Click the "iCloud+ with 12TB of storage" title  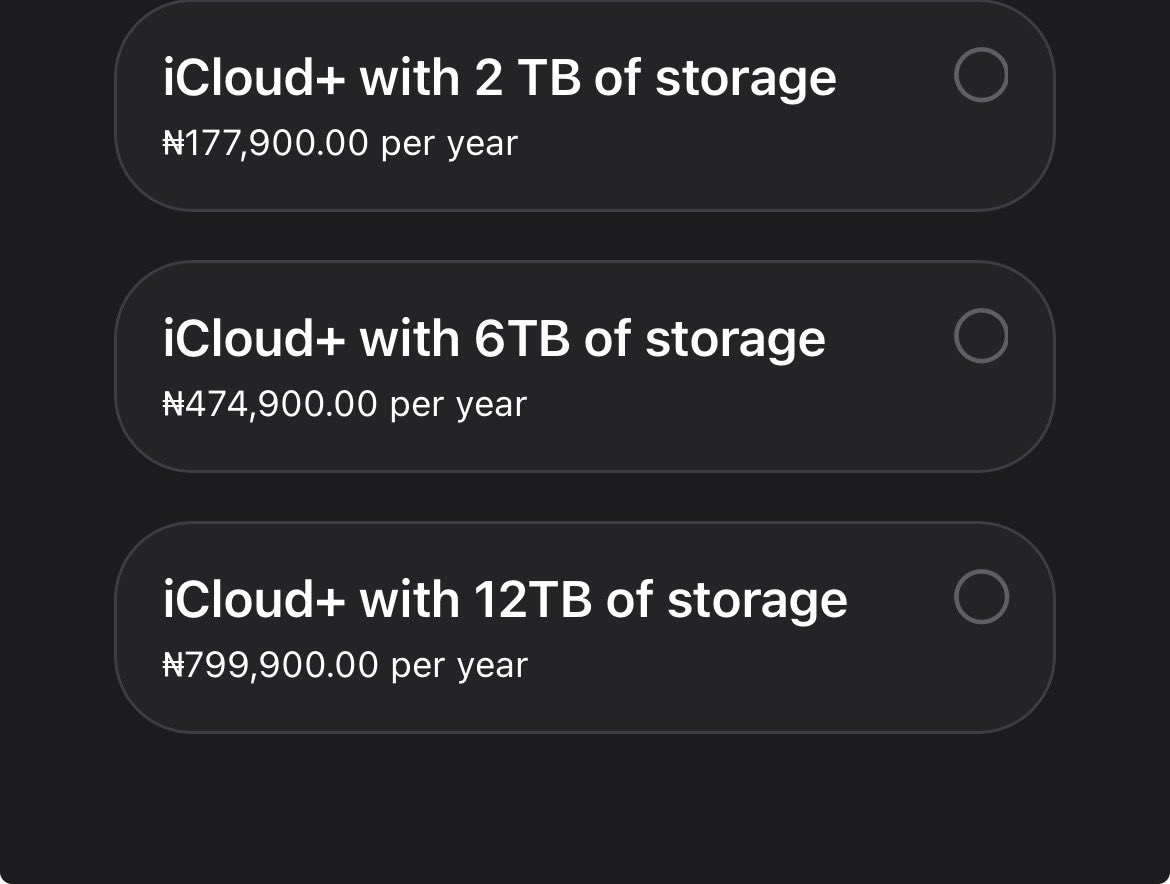[505, 601]
